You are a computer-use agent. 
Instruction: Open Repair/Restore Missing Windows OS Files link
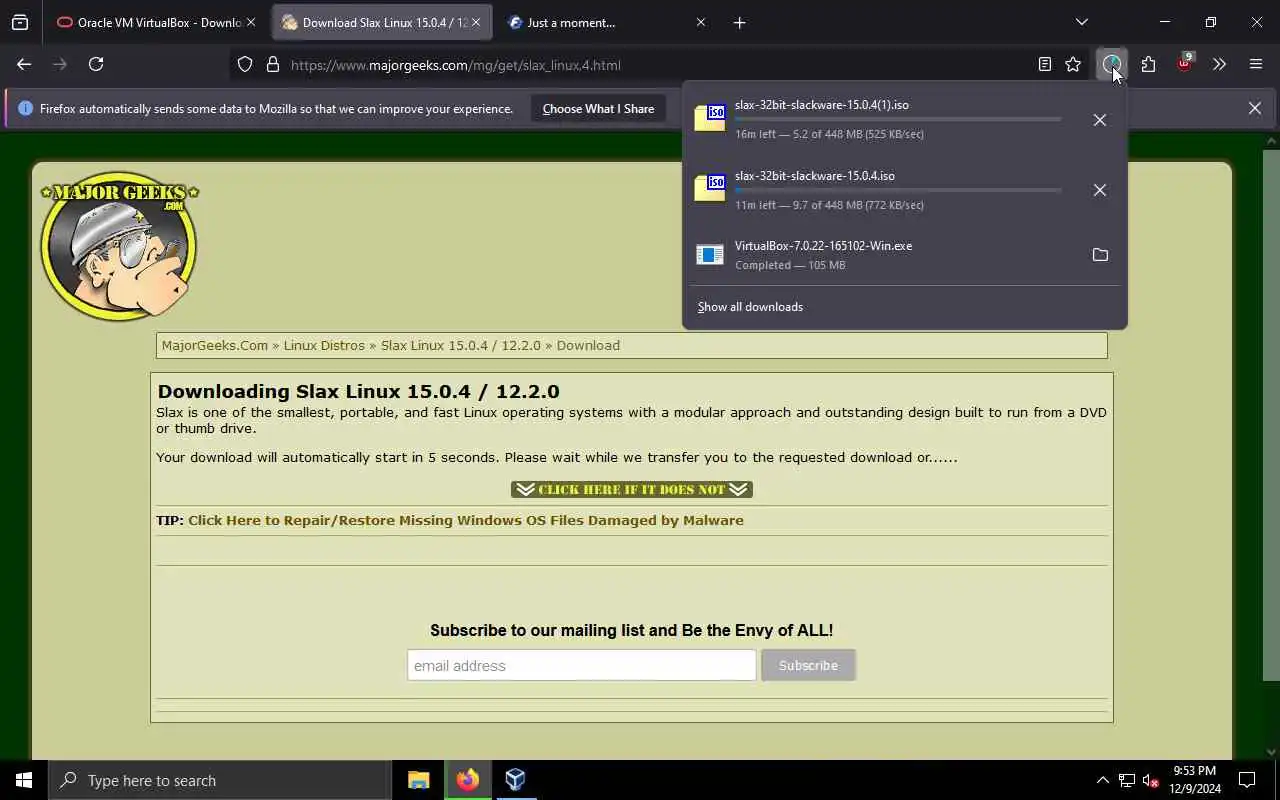click(x=466, y=520)
